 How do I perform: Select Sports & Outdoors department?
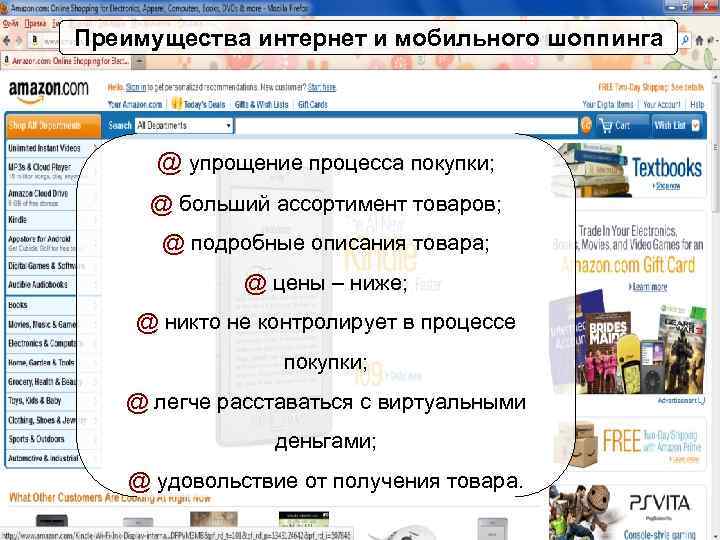(x=36, y=439)
